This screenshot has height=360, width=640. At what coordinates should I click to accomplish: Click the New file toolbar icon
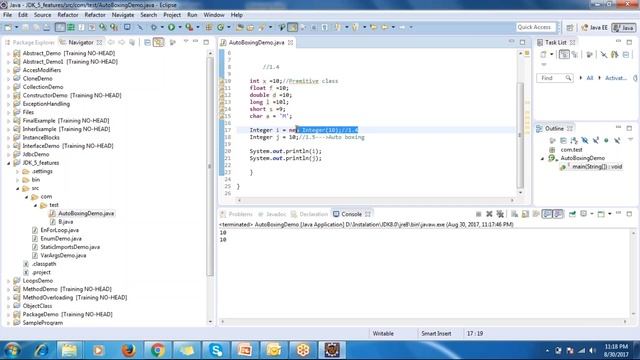pyautogui.click(x=8, y=27)
